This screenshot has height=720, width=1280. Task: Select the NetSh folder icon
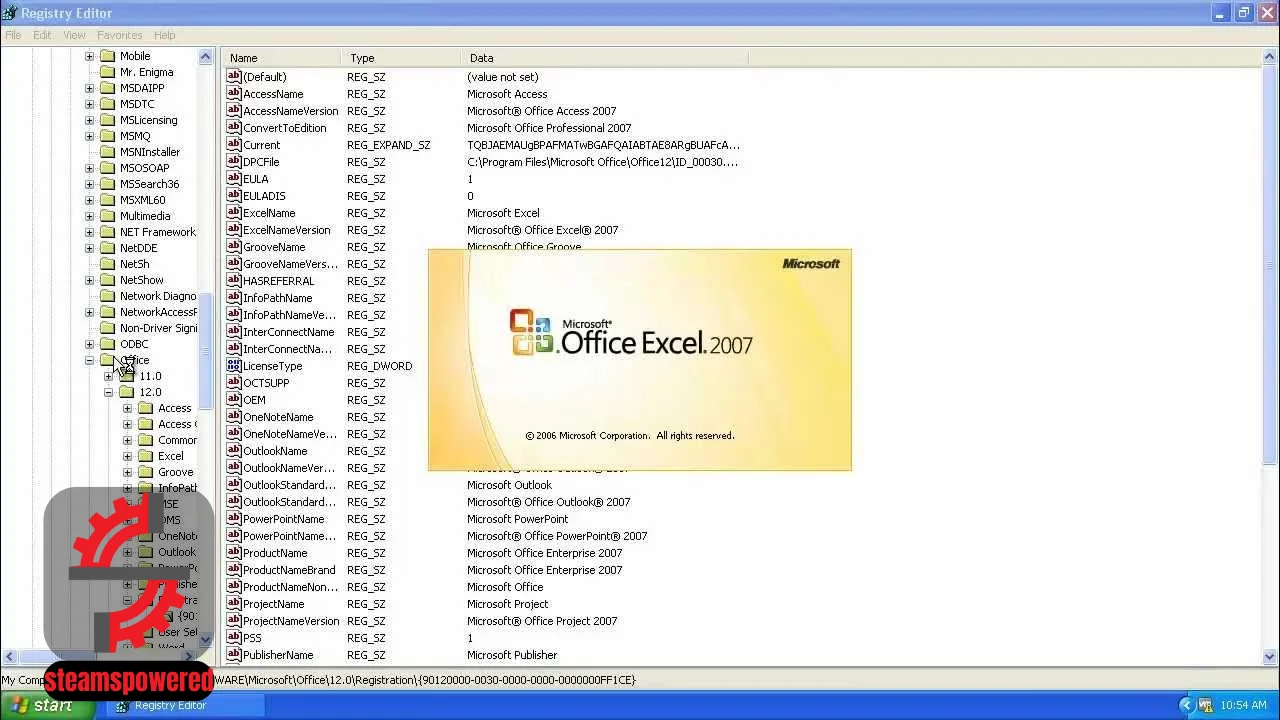pyautogui.click(x=107, y=264)
